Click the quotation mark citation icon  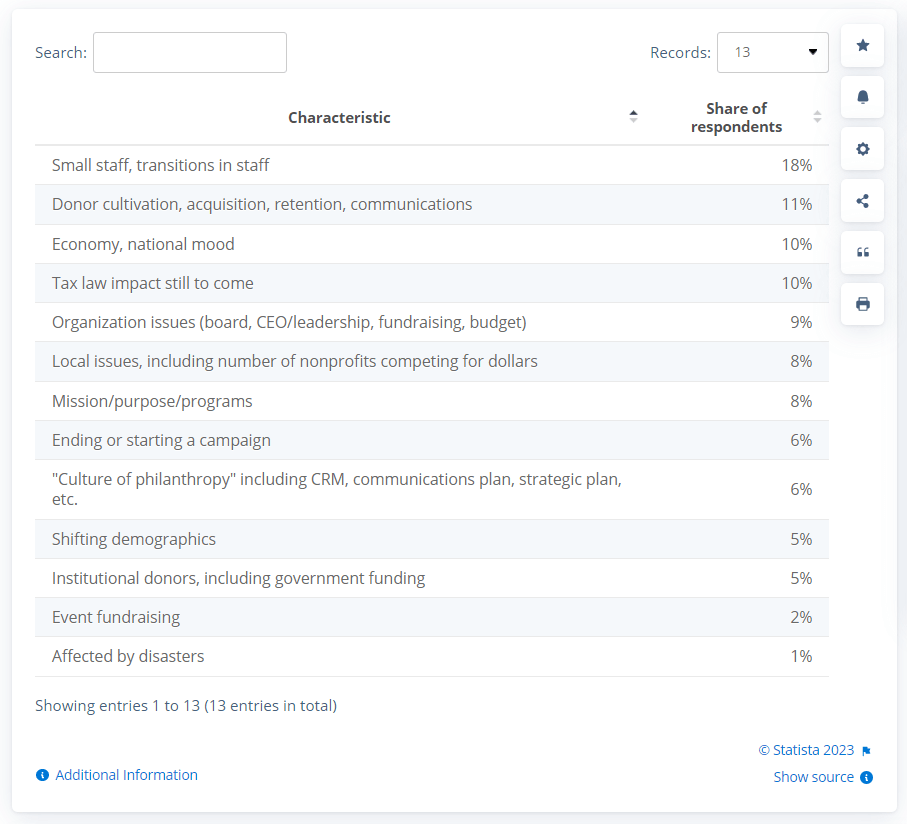862,253
